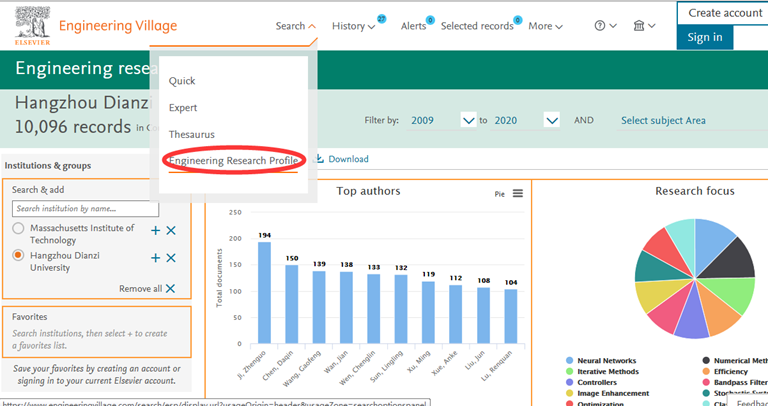768x406 pixels.
Task: Click the Search institution by name field
Action: click(x=85, y=209)
